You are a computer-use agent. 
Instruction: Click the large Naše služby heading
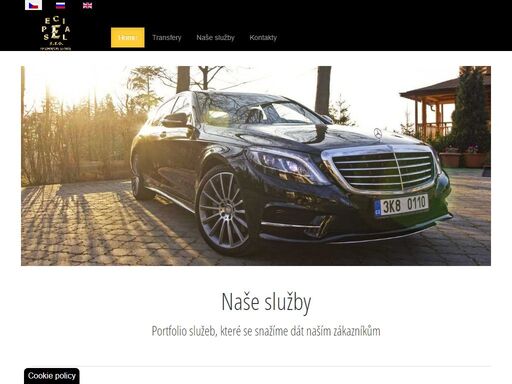click(x=266, y=302)
